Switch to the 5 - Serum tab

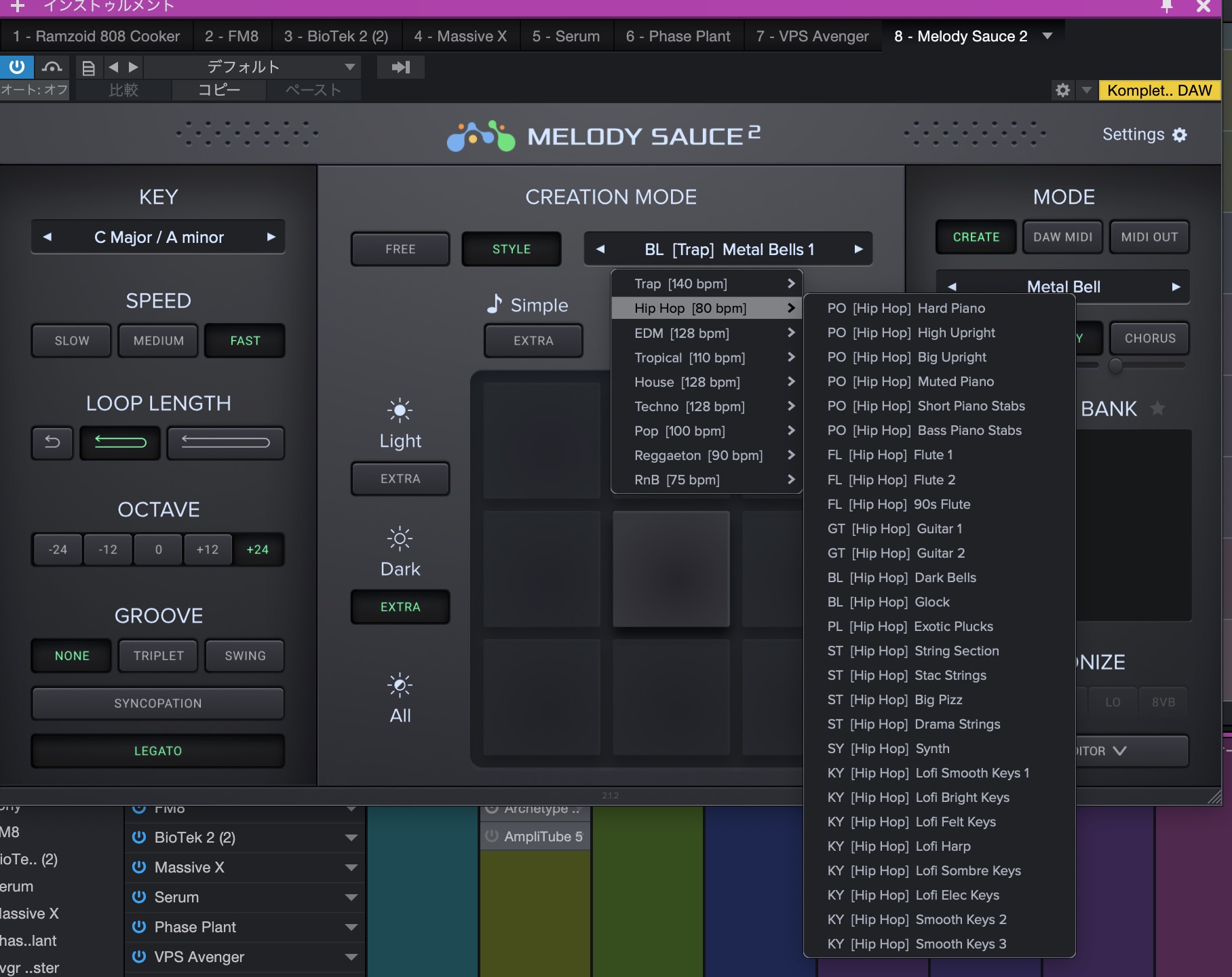(566, 36)
